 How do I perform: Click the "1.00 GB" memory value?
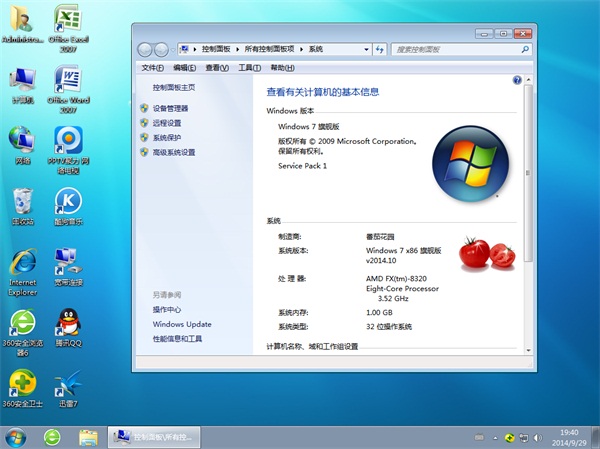point(379,312)
